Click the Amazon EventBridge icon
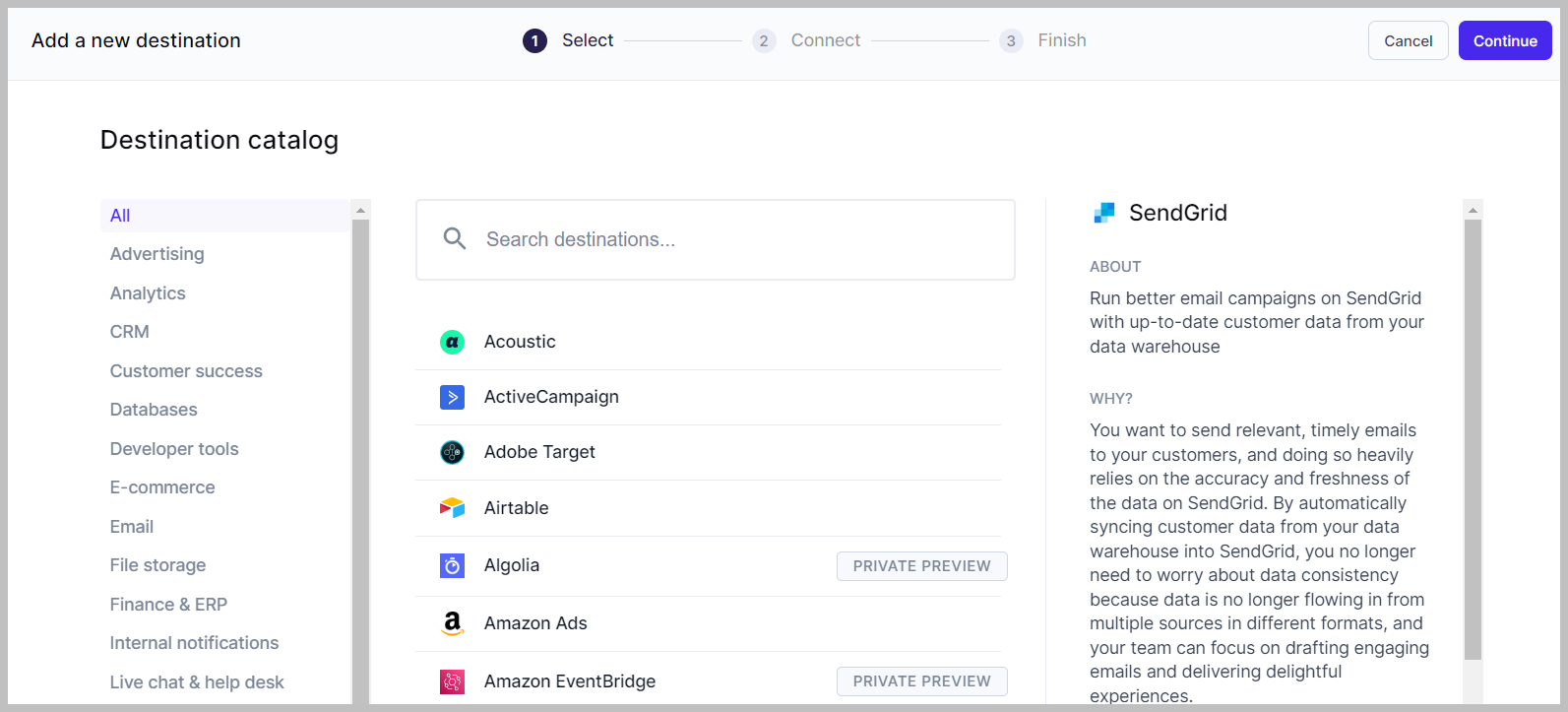This screenshot has width=1568, height=712. point(452,681)
